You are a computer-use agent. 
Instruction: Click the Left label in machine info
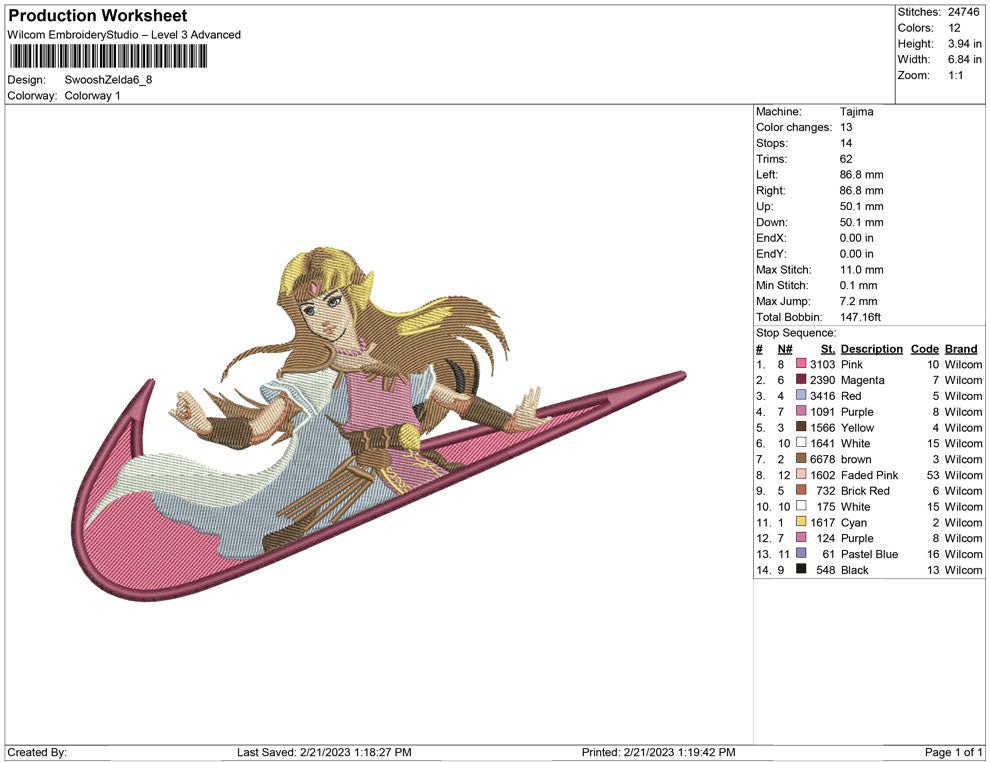click(x=766, y=174)
